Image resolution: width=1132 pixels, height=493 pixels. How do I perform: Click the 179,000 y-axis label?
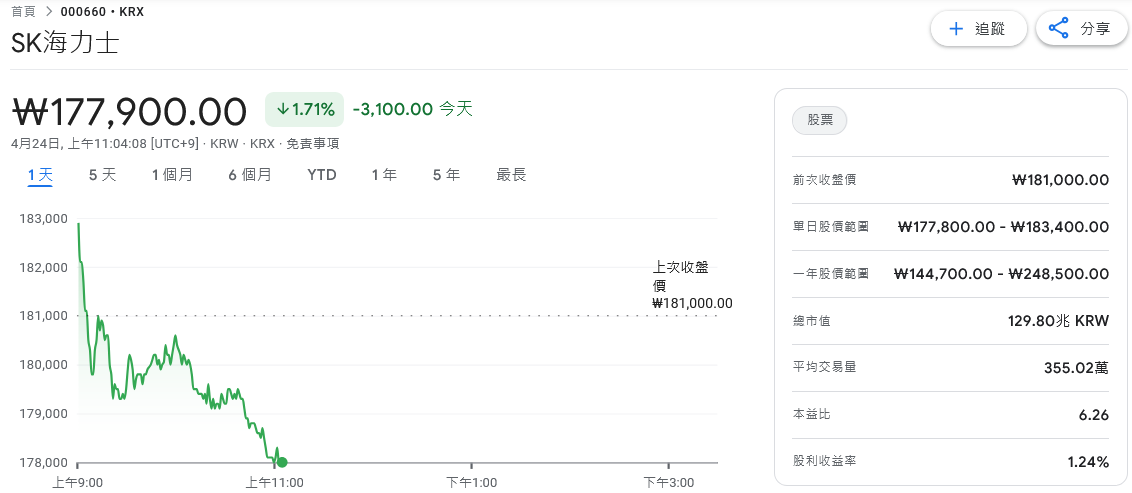(41, 414)
